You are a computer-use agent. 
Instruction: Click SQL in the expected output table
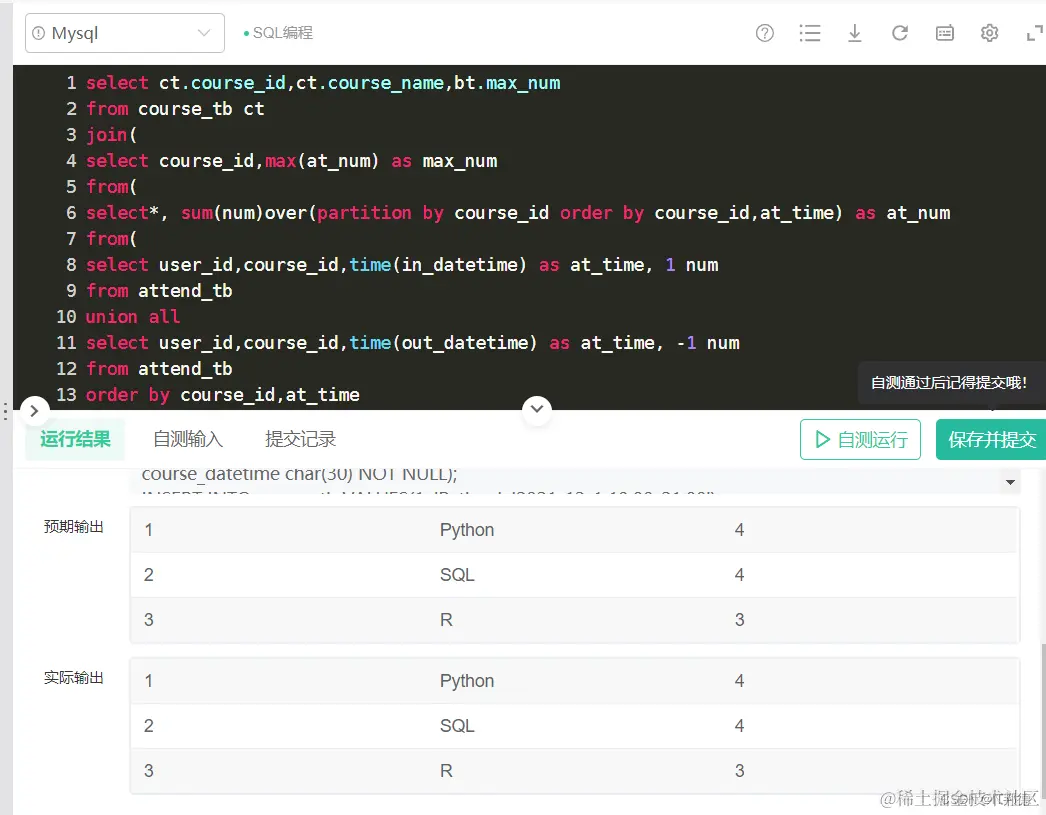pos(457,575)
